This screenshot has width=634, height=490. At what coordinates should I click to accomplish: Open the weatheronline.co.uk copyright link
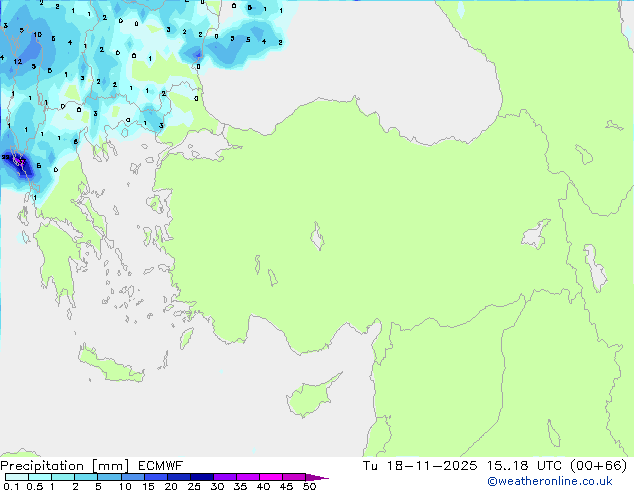[550, 481]
